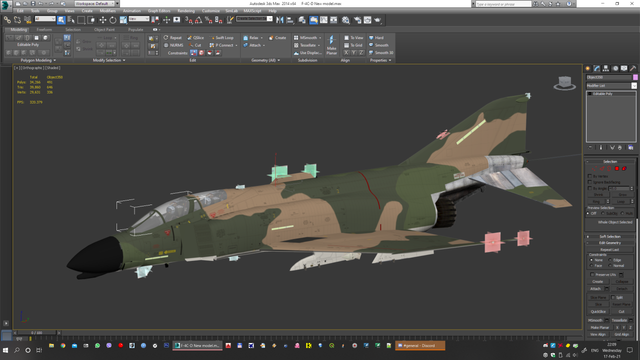The image size is (640, 360).
Task: Click the object color swatch
Action: [635, 77]
